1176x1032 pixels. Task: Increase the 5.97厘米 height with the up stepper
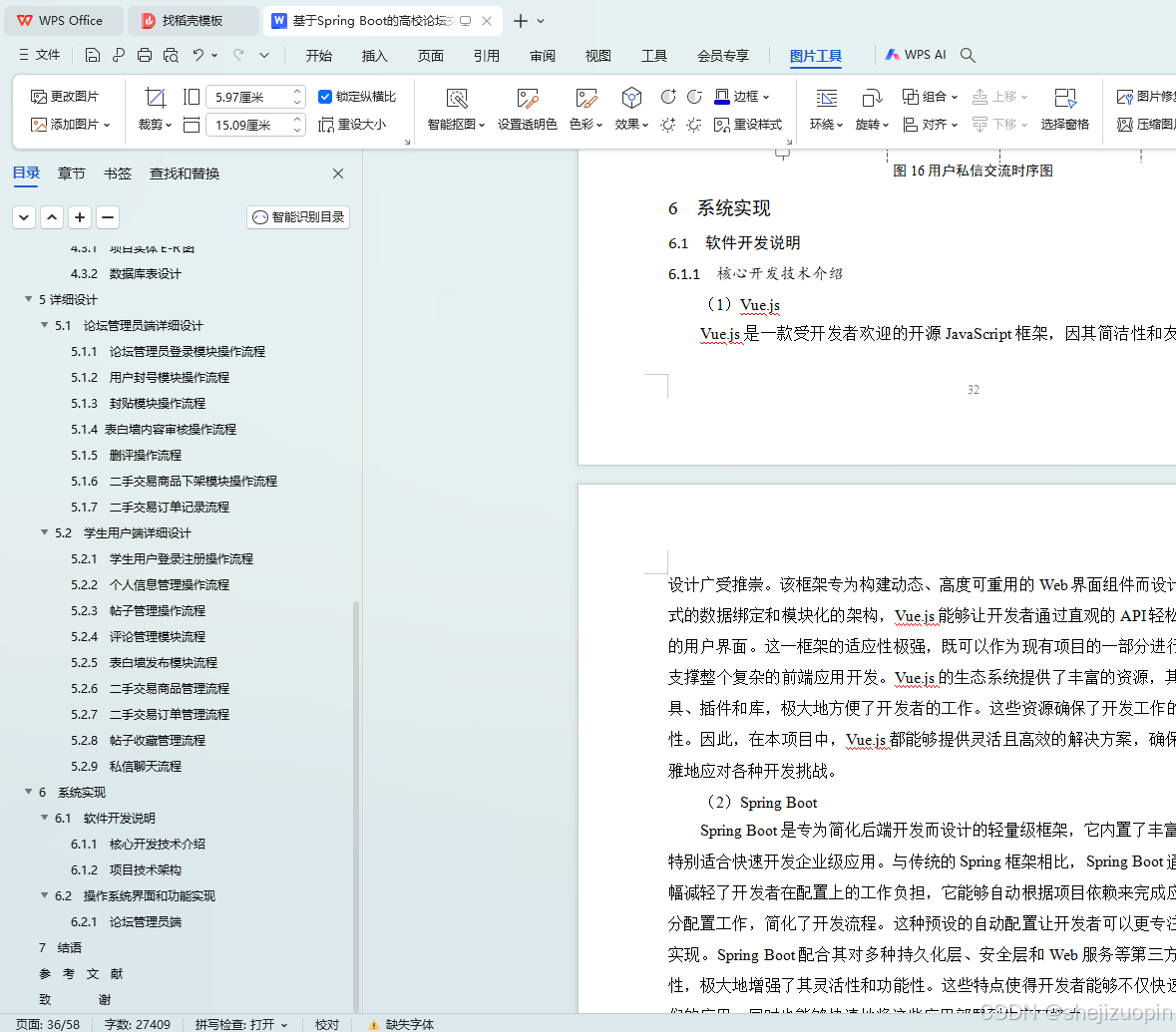[298, 92]
